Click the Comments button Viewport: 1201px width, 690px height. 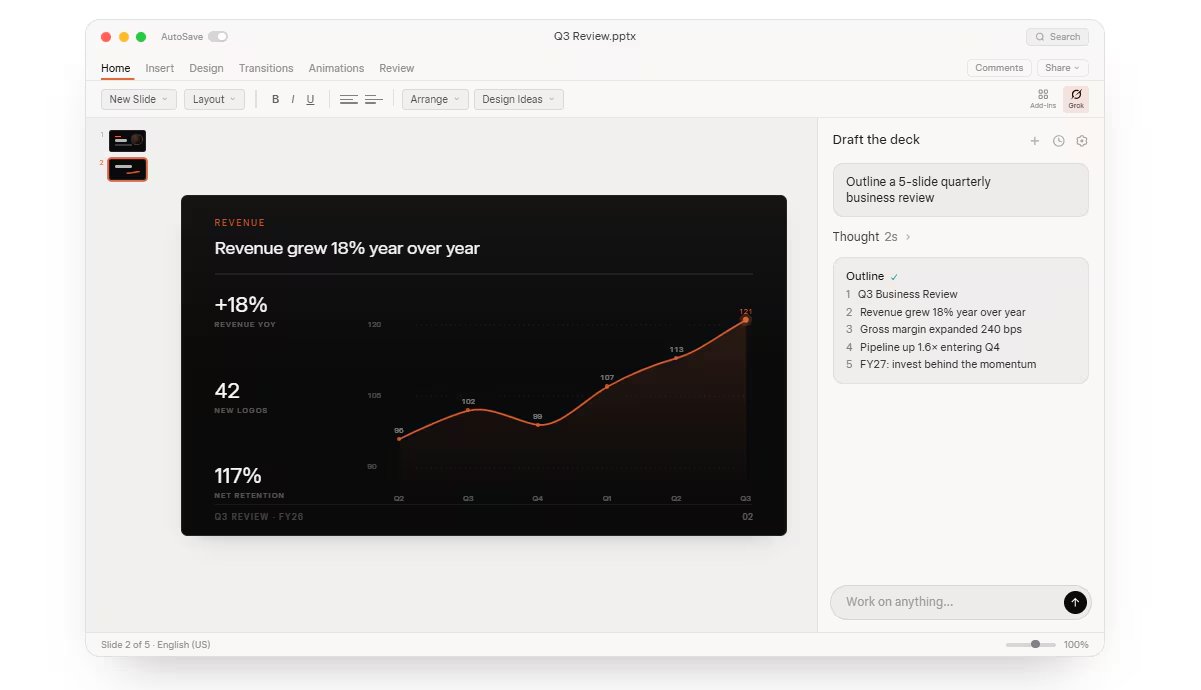(x=999, y=68)
